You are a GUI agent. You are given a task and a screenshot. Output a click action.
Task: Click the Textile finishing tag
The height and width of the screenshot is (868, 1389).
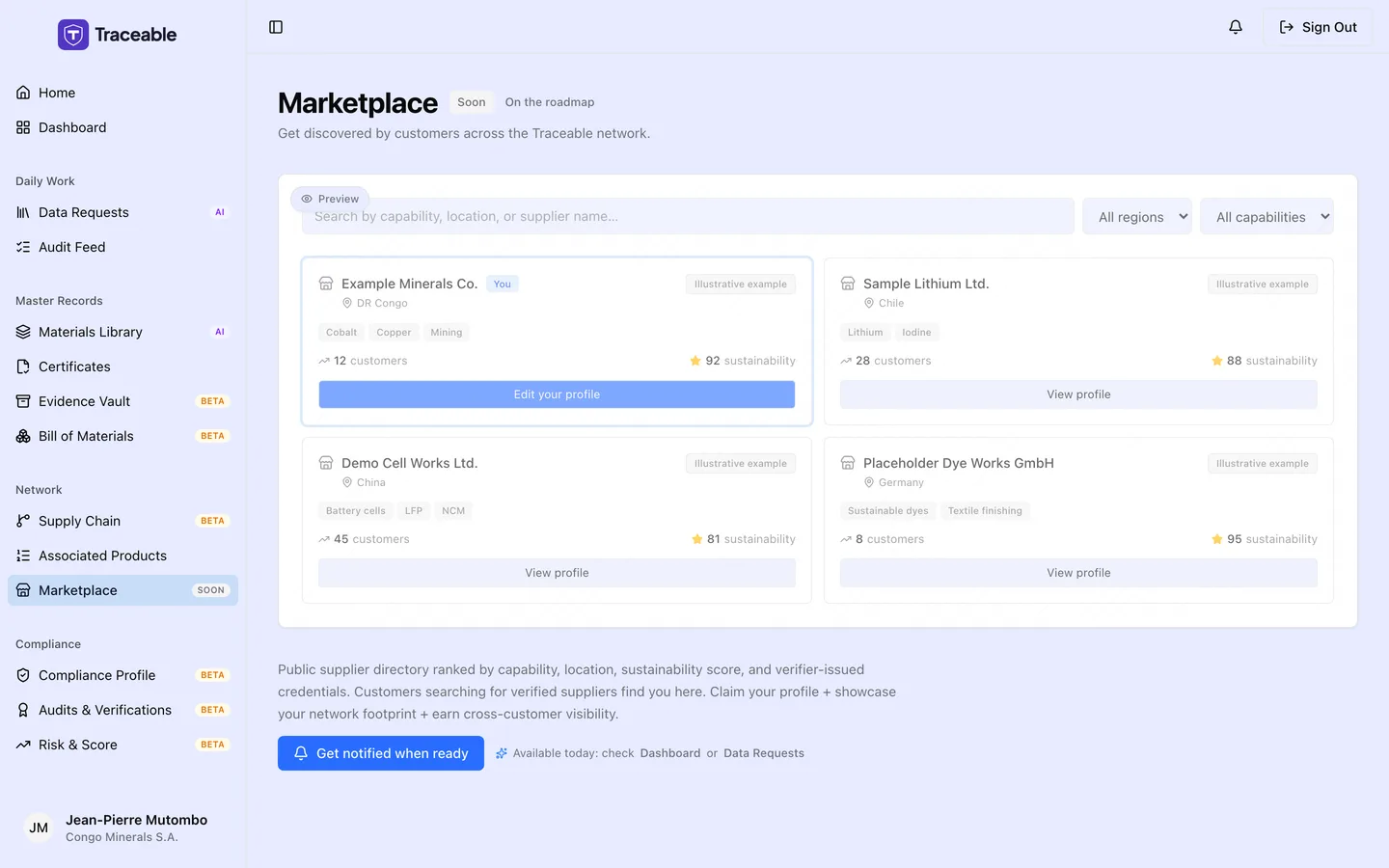pos(985,511)
